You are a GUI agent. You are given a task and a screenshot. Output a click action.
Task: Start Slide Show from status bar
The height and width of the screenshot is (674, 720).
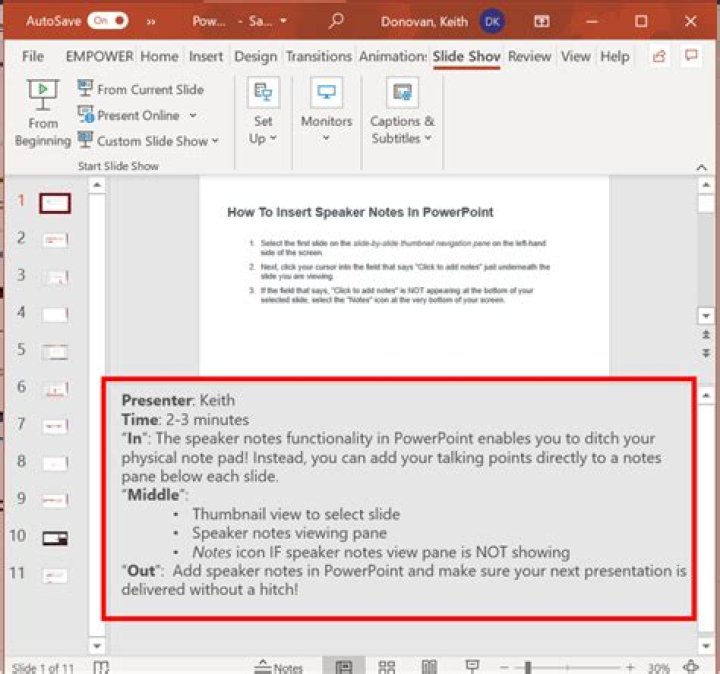tap(472, 666)
